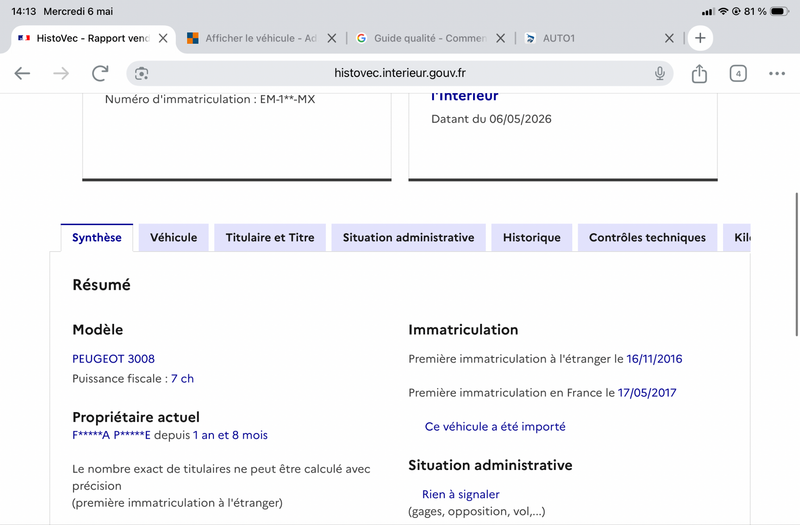Tap the 14:13 clock in status bar
800x525 pixels.
23,11
